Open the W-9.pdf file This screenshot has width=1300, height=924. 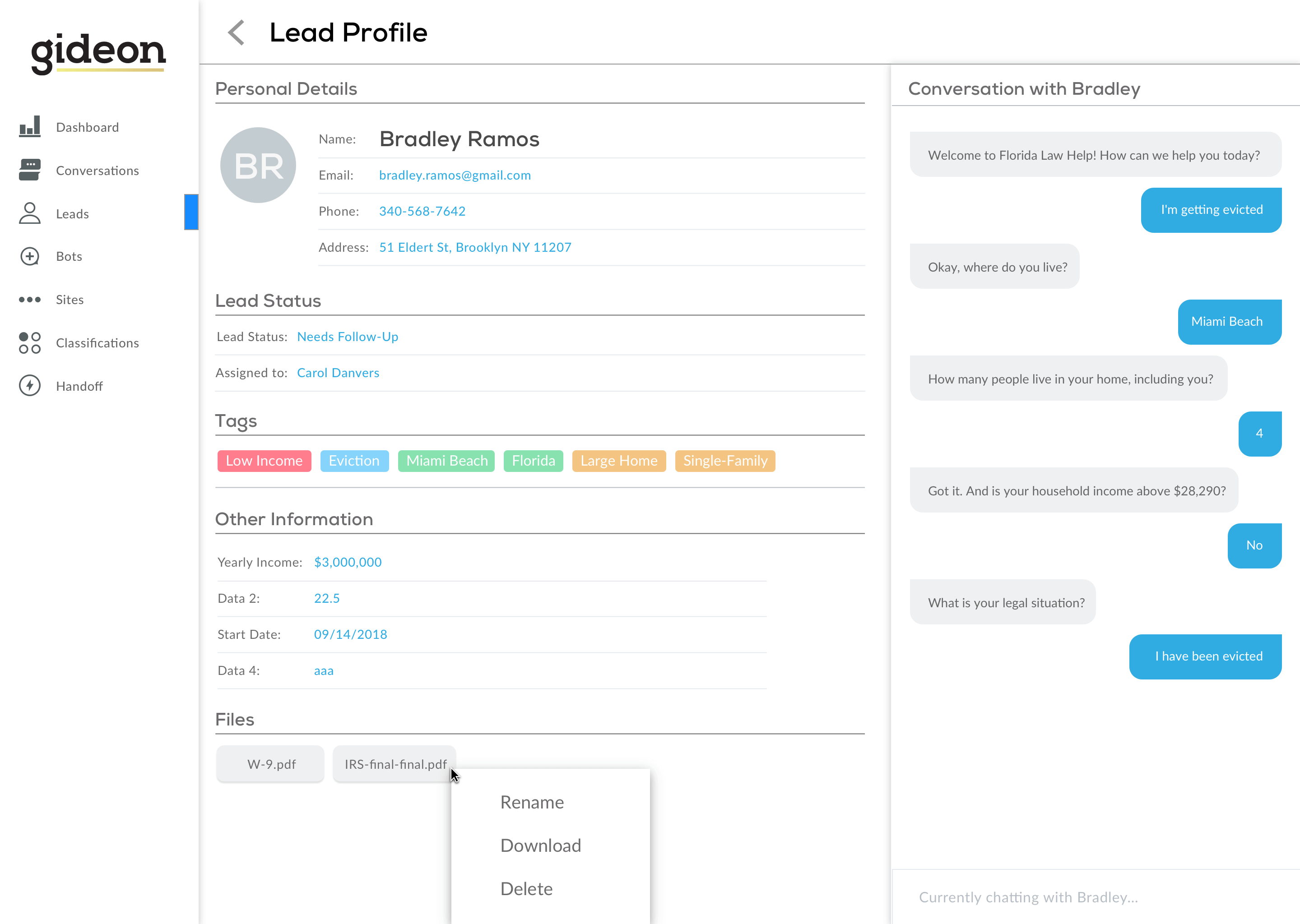271,764
